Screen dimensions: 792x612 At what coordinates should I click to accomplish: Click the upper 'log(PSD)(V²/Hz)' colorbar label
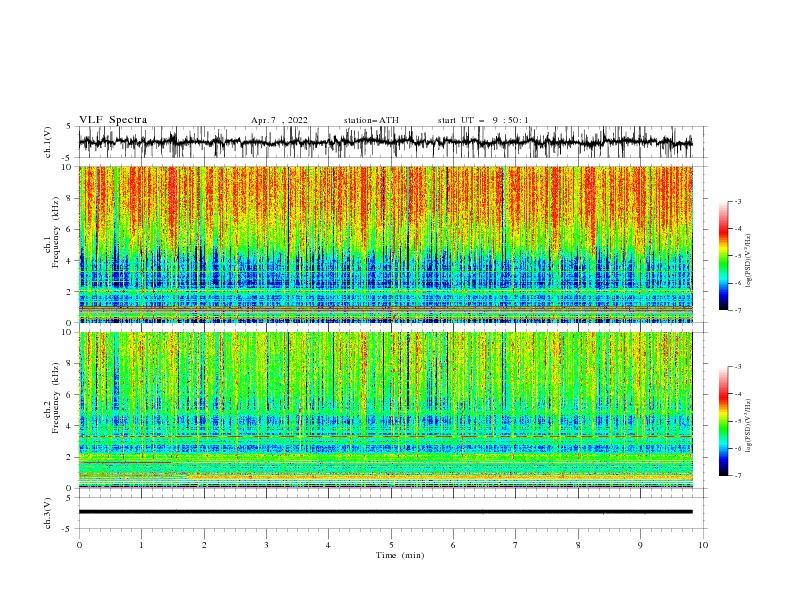coord(749,260)
